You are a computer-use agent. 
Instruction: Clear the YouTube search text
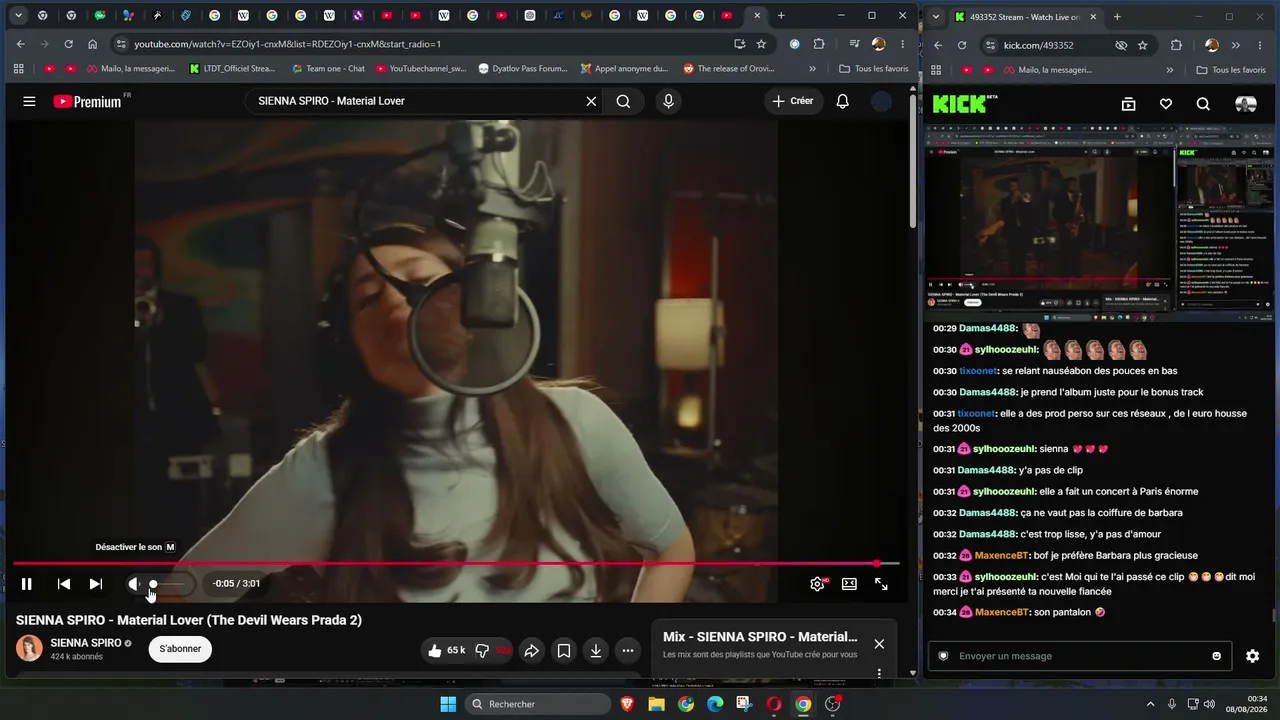(x=591, y=101)
